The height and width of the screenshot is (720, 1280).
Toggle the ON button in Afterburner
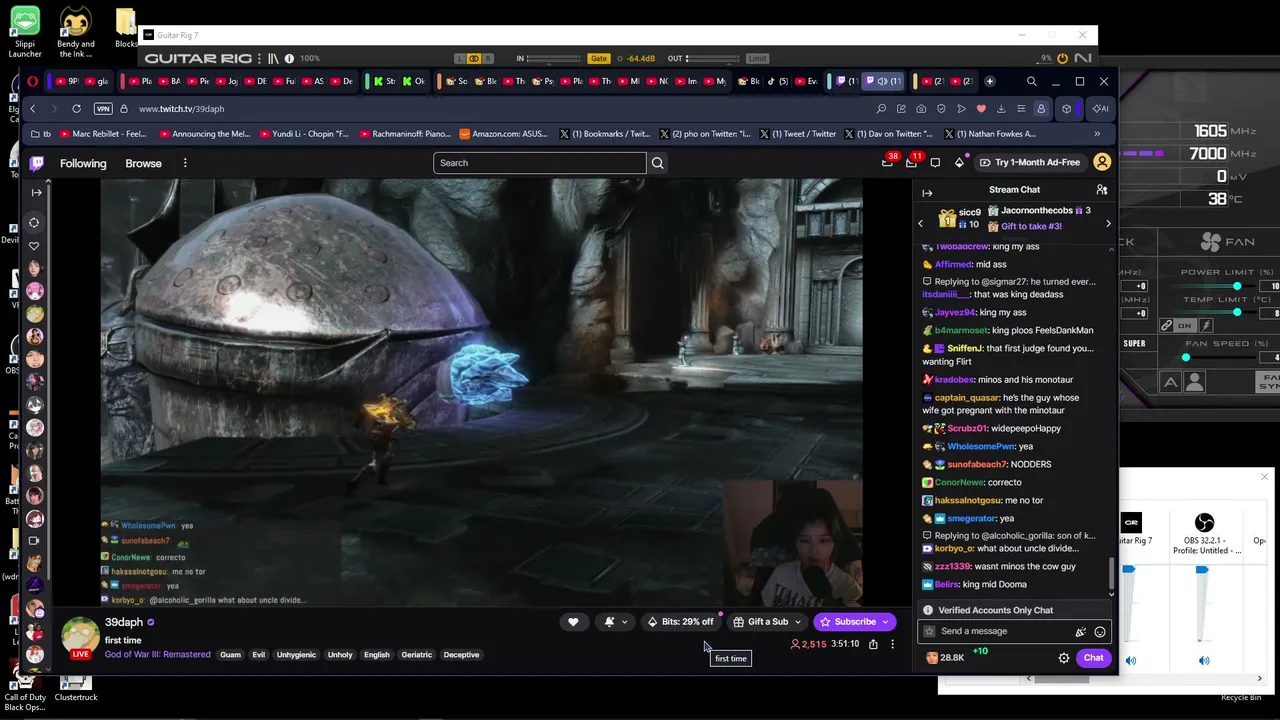click(x=1185, y=326)
